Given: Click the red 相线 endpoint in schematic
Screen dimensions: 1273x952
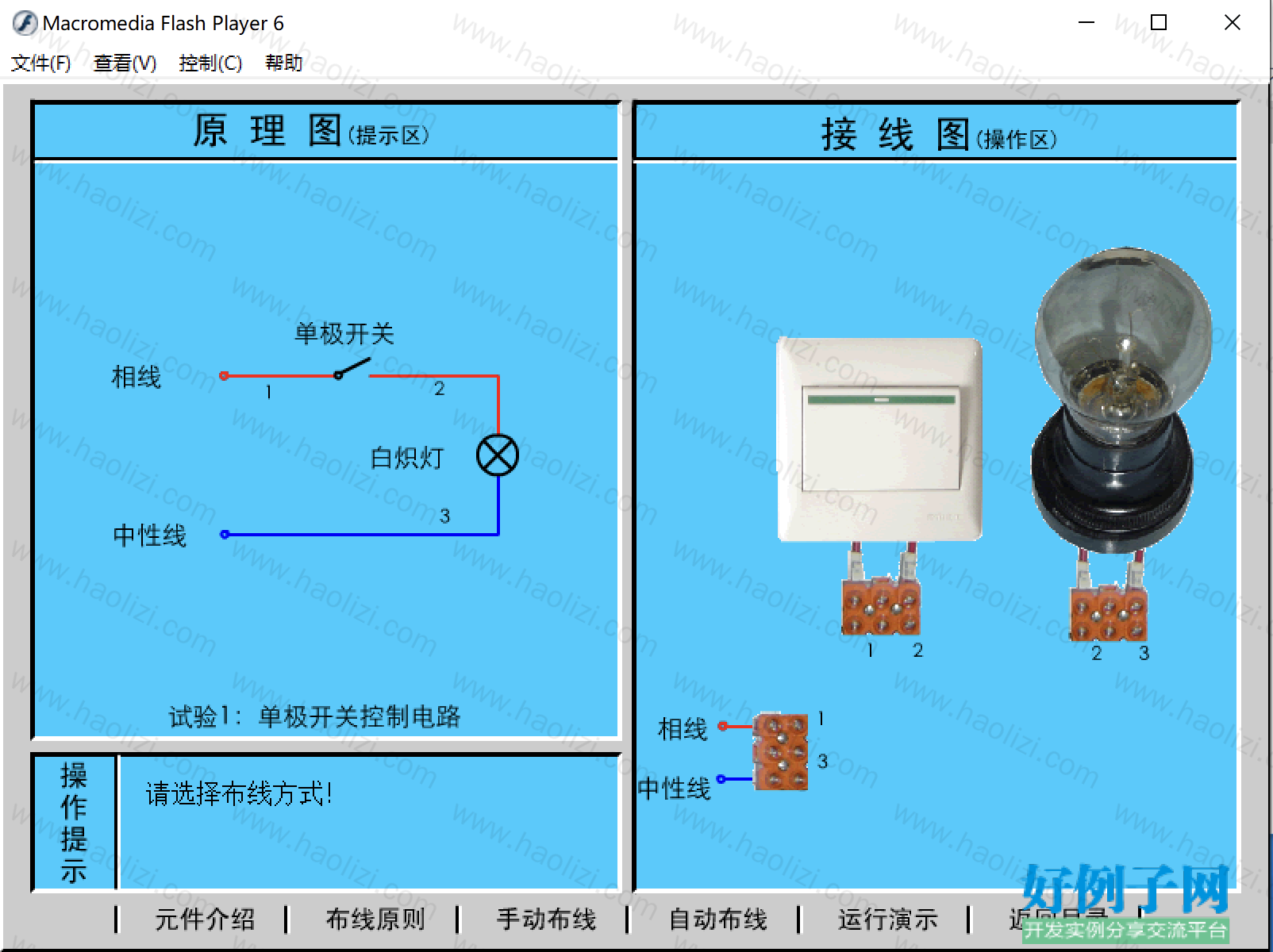Looking at the screenshot, I should (x=225, y=375).
